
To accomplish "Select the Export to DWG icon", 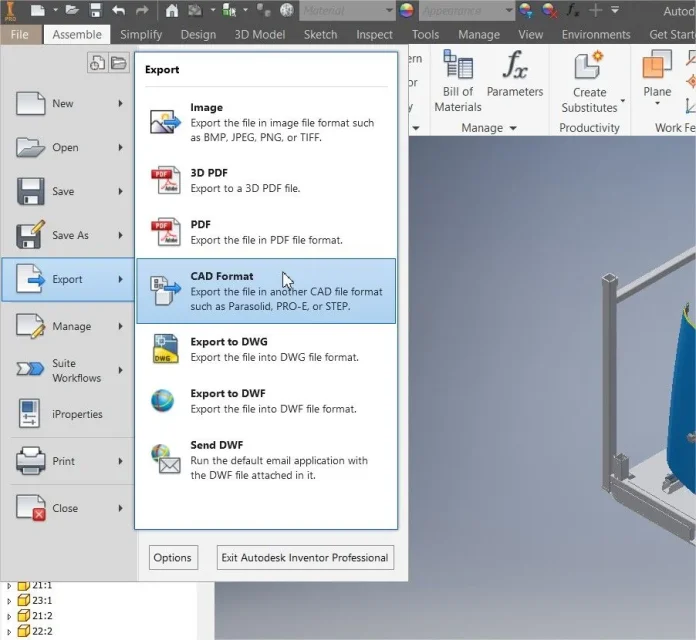I will pyautogui.click(x=166, y=349).
